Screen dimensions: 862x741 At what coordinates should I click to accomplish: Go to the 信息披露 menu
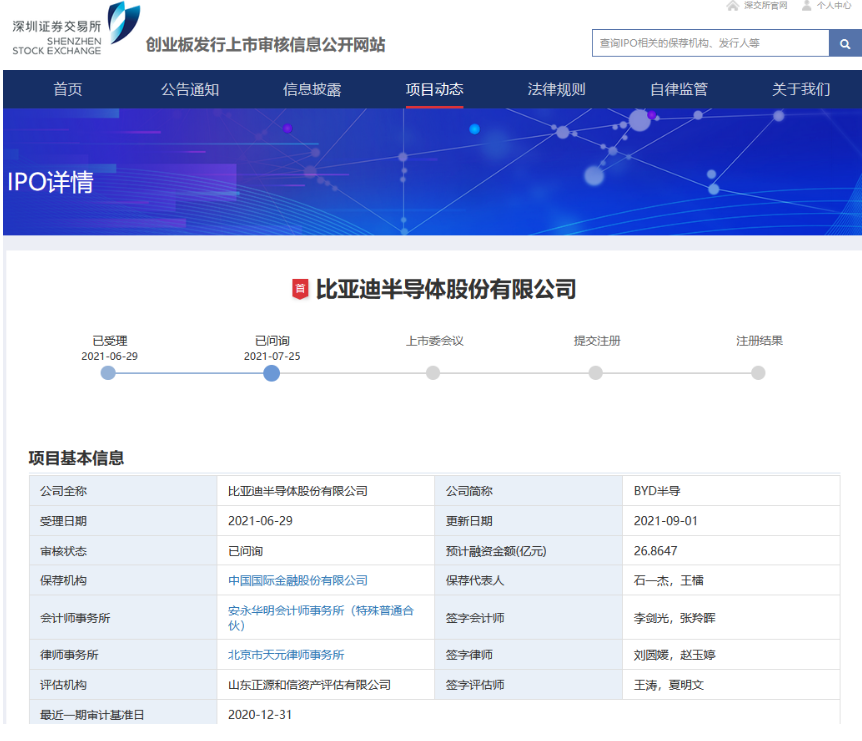312,89
